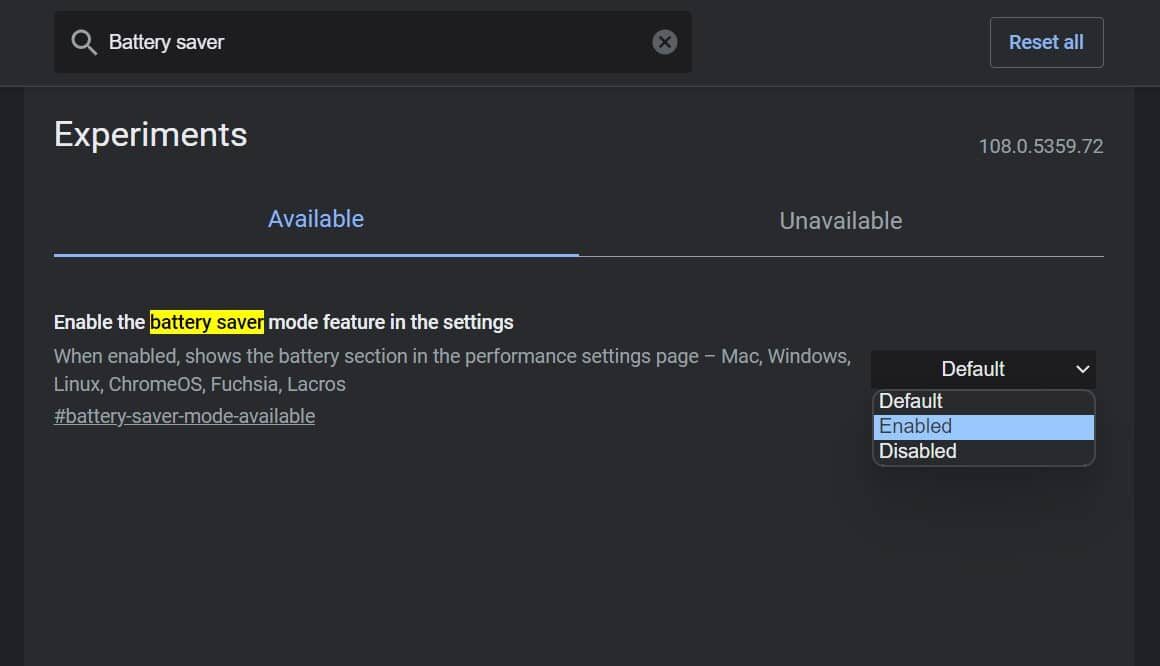The height and width of the screenshot is (666, 1160).
Task: Click 'Mac, Windows,' in the flag description
Action: click(x=786, y=356)
